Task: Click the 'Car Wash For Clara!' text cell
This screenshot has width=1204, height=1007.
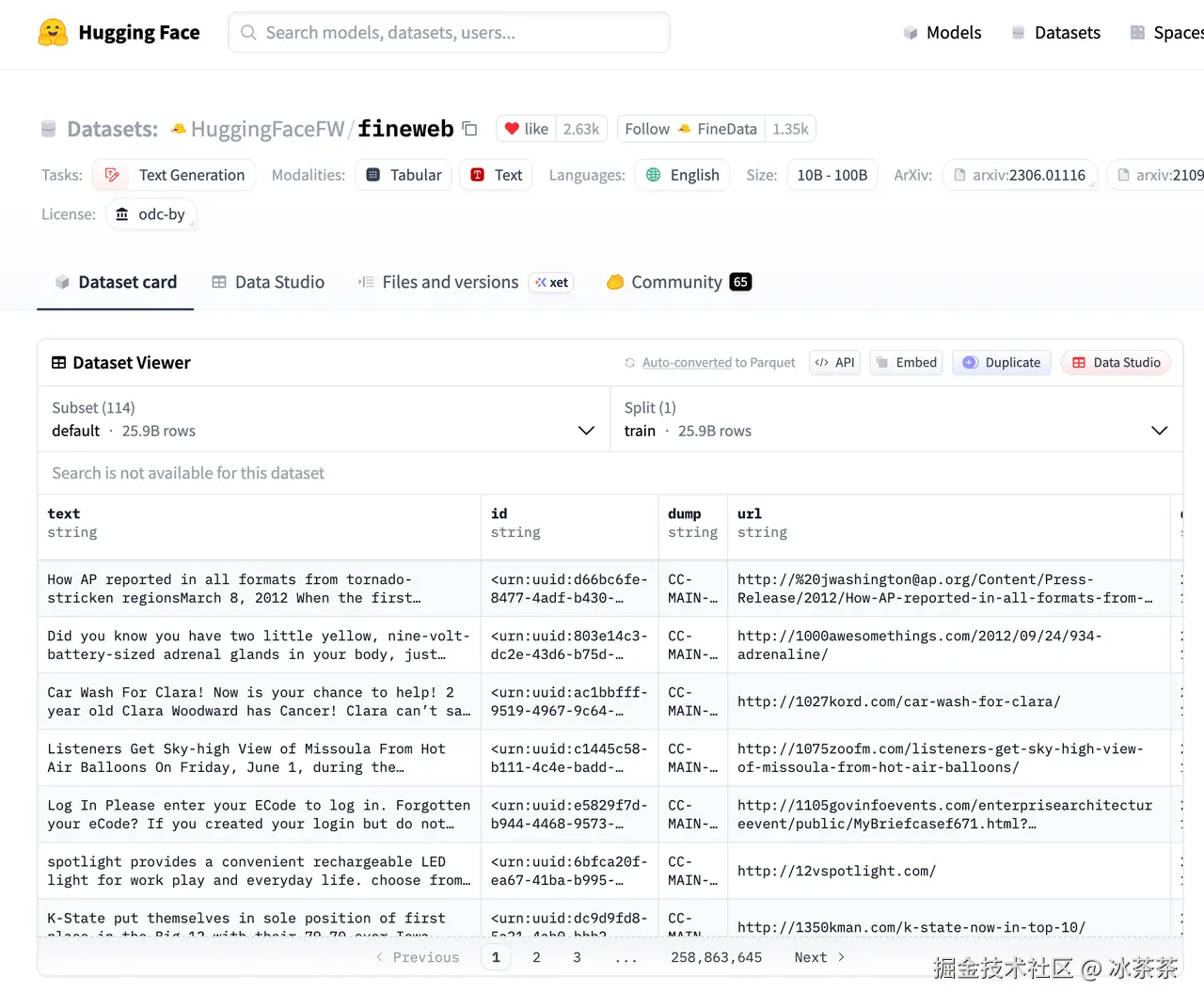Action: [x=259, y=701]
